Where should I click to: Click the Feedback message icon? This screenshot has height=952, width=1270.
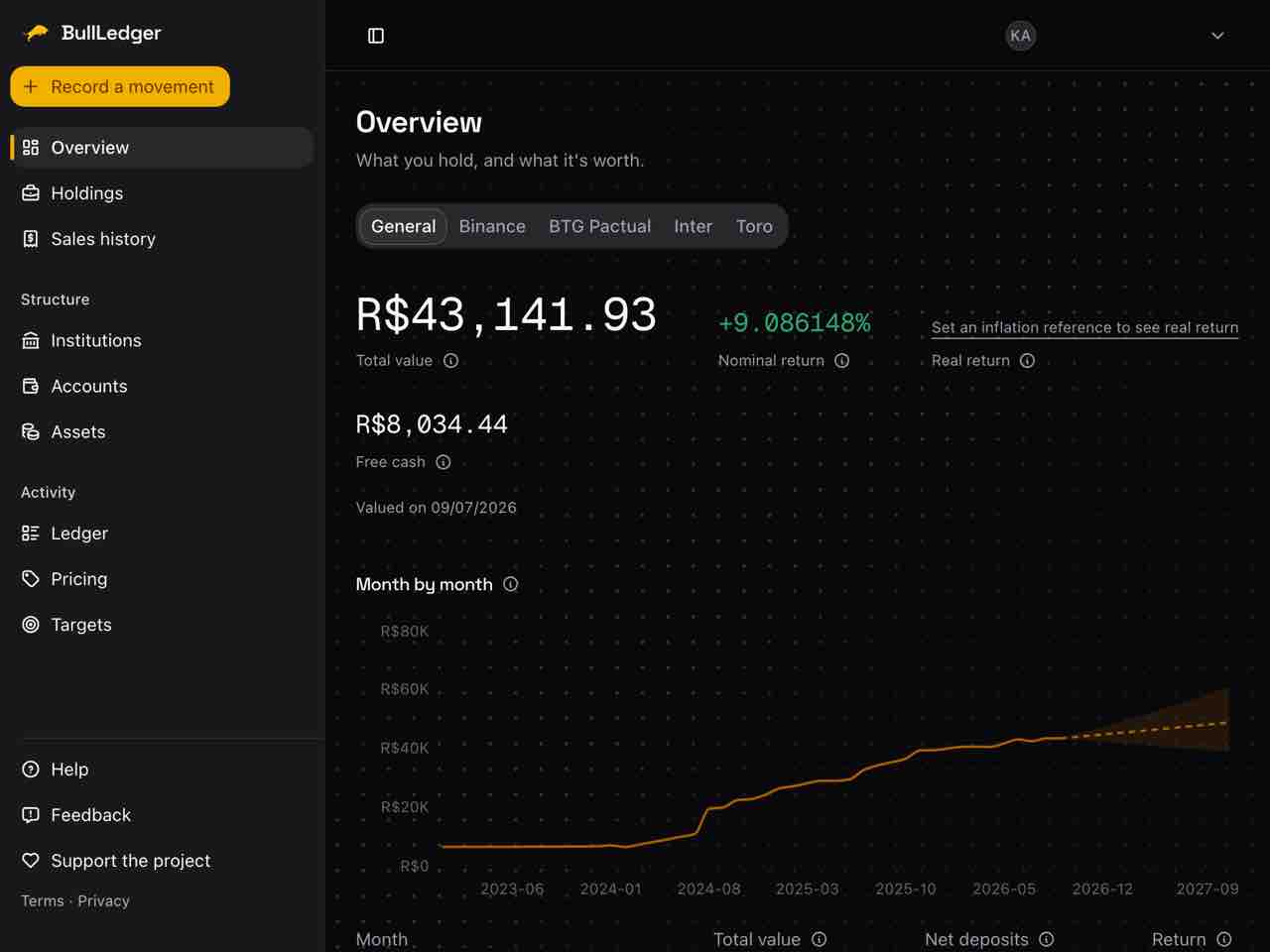(31, 815)
